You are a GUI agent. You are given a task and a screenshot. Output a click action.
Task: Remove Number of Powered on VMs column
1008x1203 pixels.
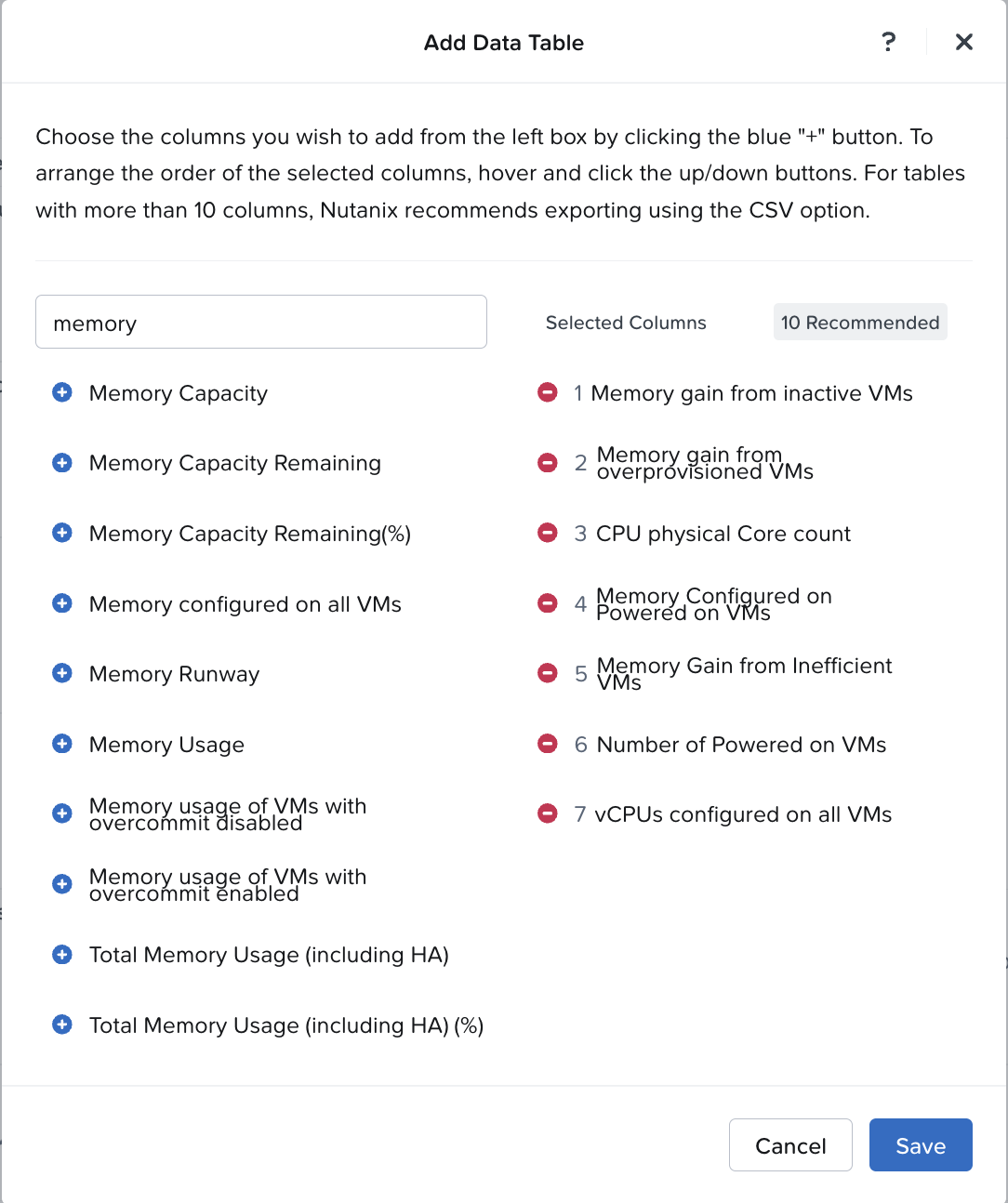[x=548, y=744]
